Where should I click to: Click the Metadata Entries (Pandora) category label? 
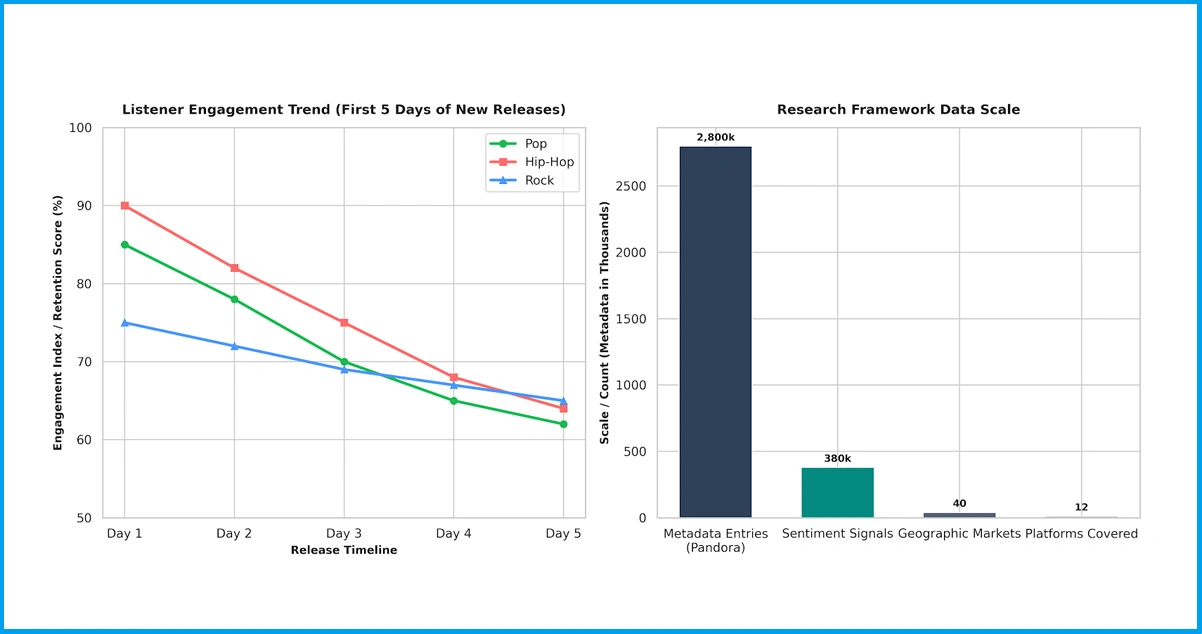[716, 541]
